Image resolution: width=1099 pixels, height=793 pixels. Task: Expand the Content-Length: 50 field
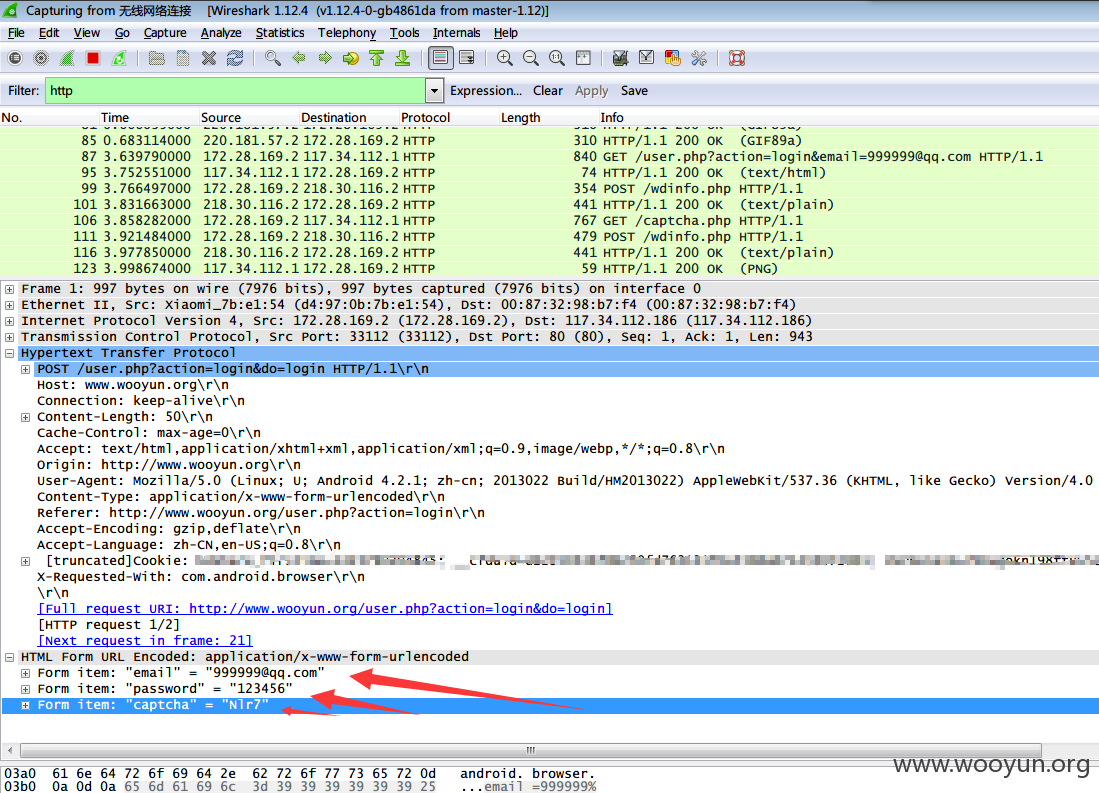click(x=25, y=417)
